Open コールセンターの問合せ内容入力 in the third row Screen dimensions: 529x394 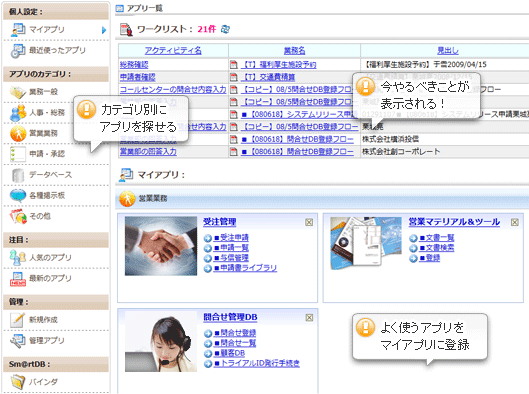(173, 89)
